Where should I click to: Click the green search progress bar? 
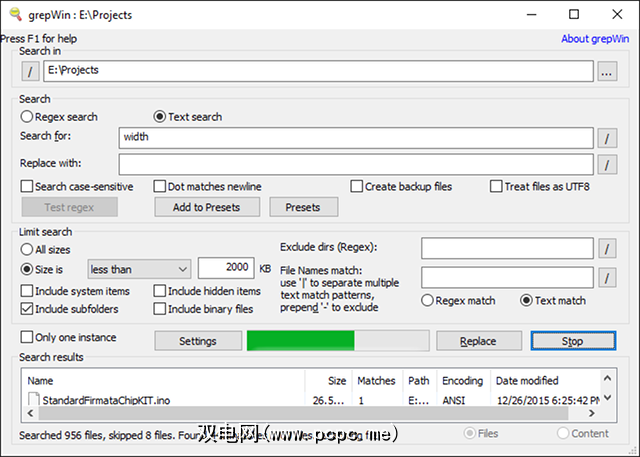(338, 341)
